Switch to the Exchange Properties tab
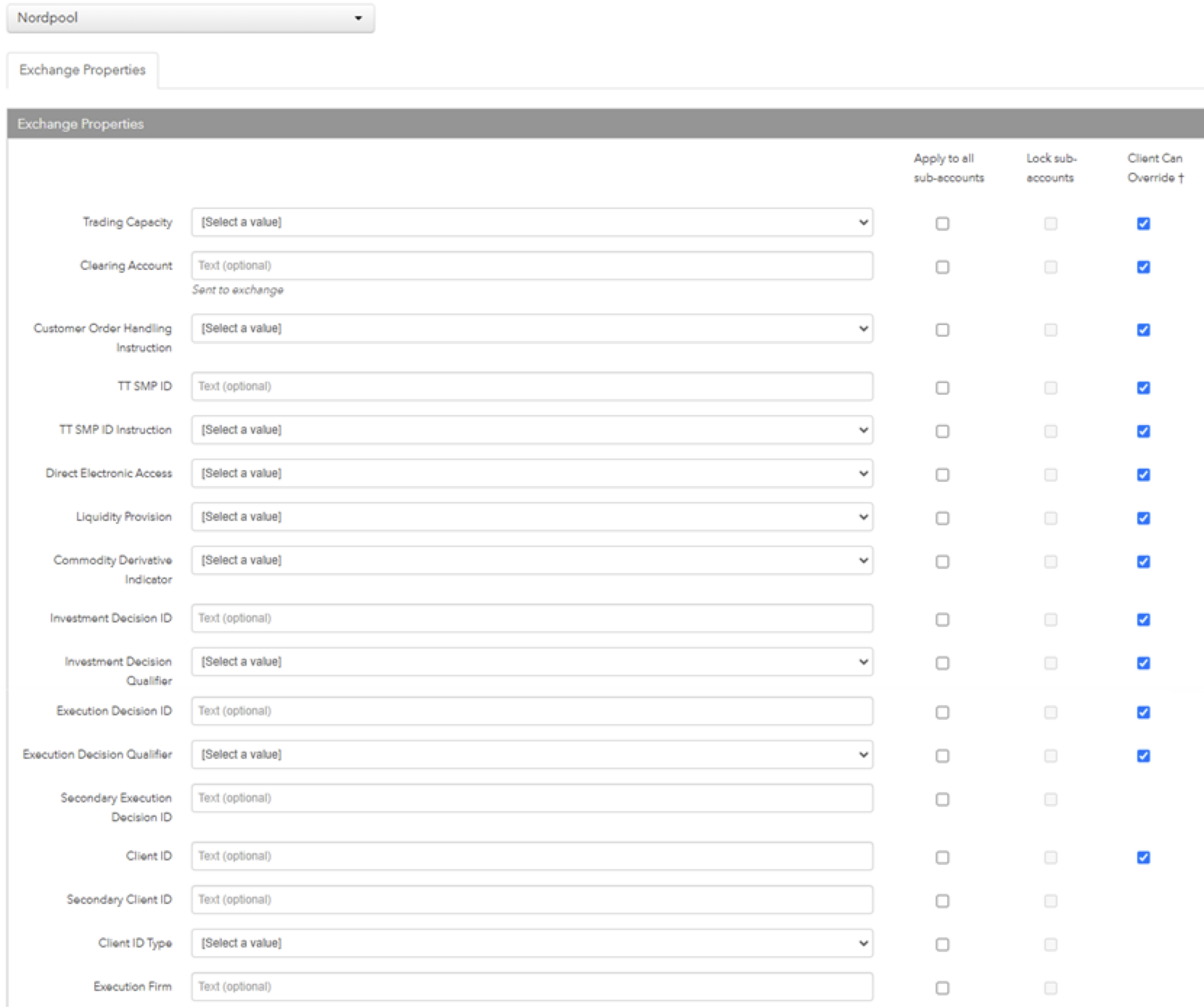Viewport: 1204px width, 1007px height. (x=82, y=70)
